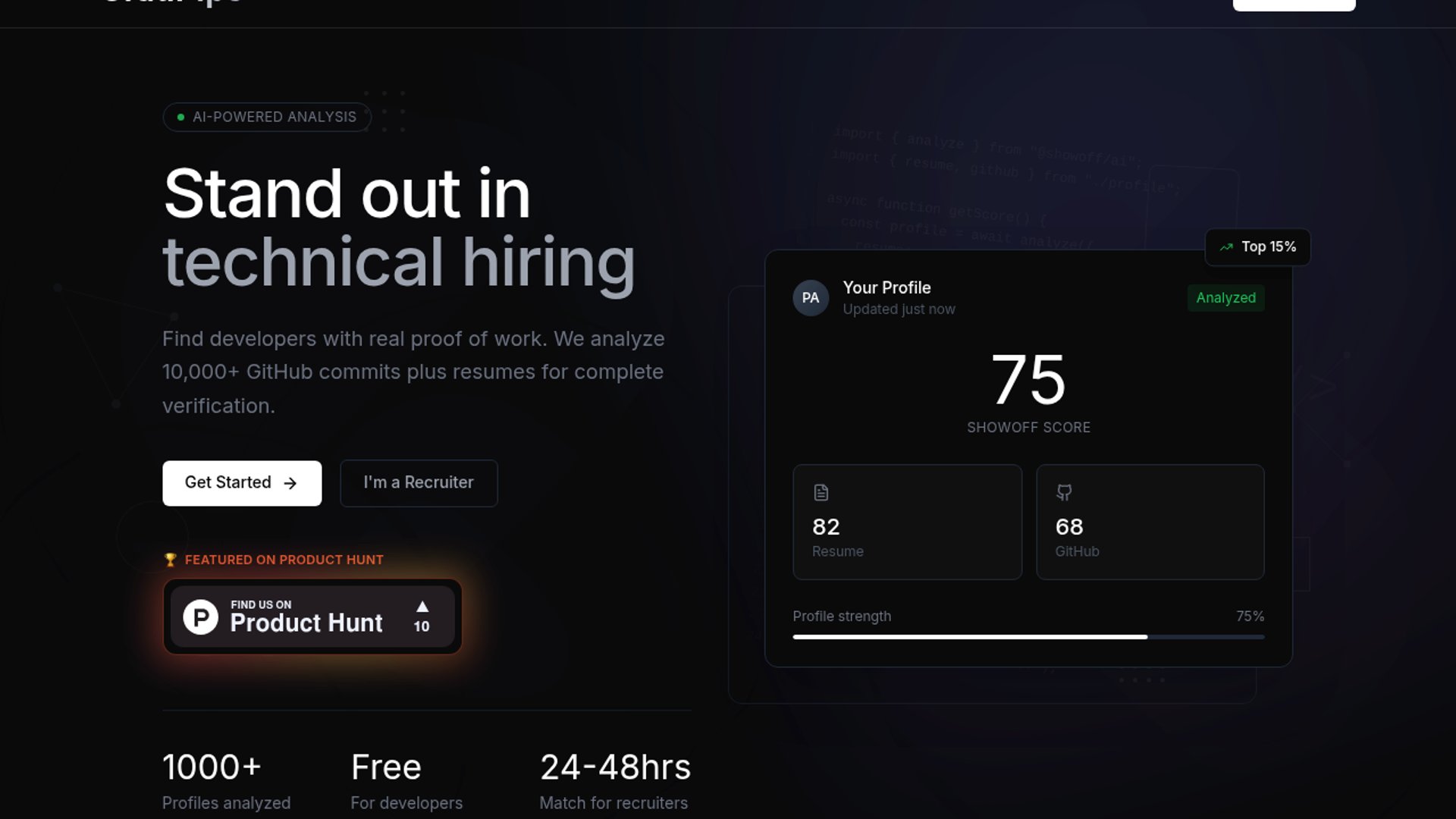
Task: Click the Product Hunt P logo
Action: (x=201, y=617)
